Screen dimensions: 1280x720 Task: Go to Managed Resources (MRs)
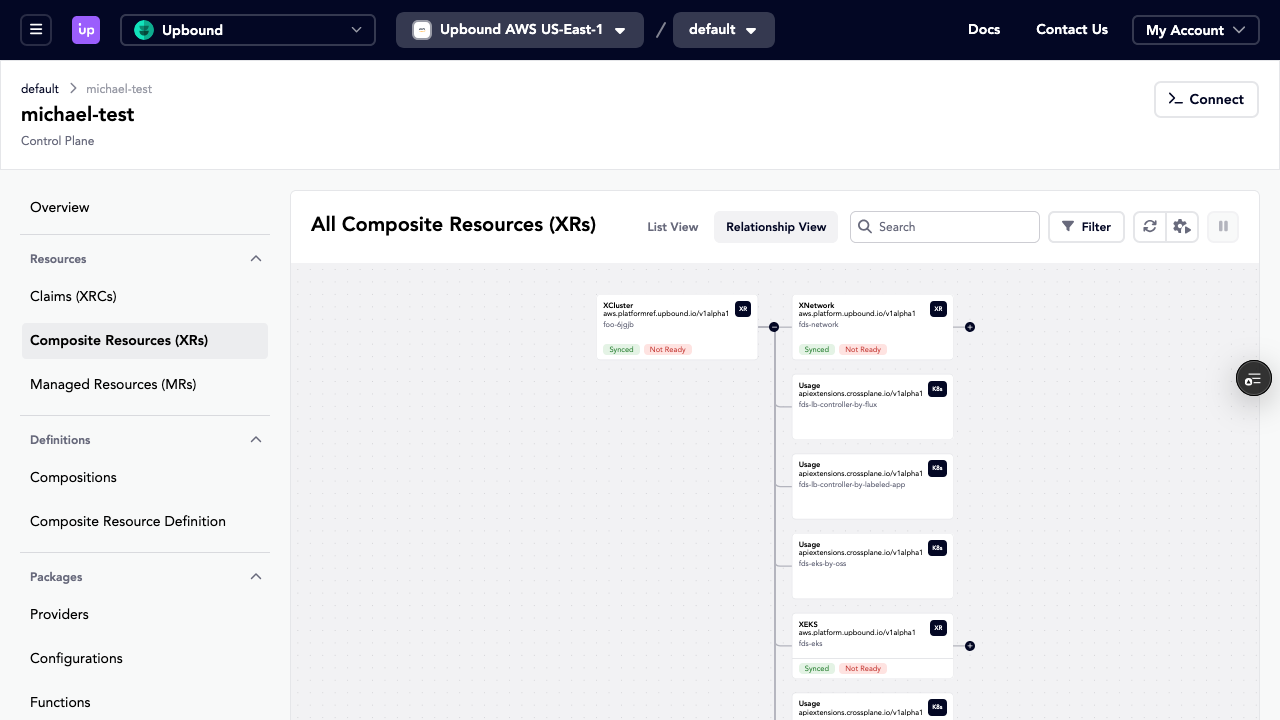113,384
